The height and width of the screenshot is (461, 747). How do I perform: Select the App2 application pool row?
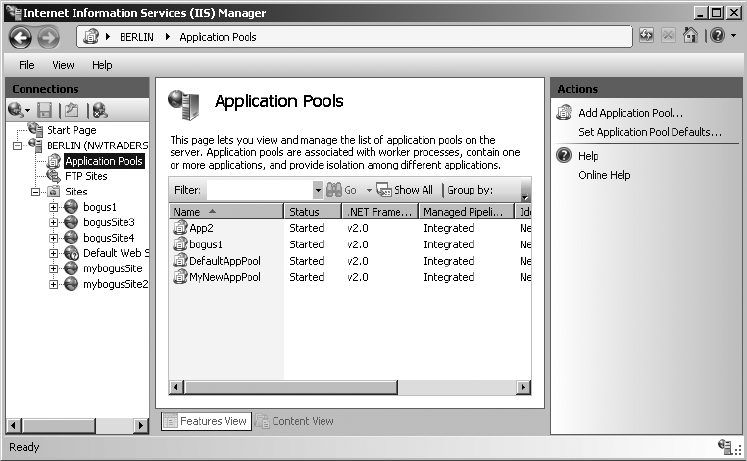pyautogui.click(x=350, y=228)
